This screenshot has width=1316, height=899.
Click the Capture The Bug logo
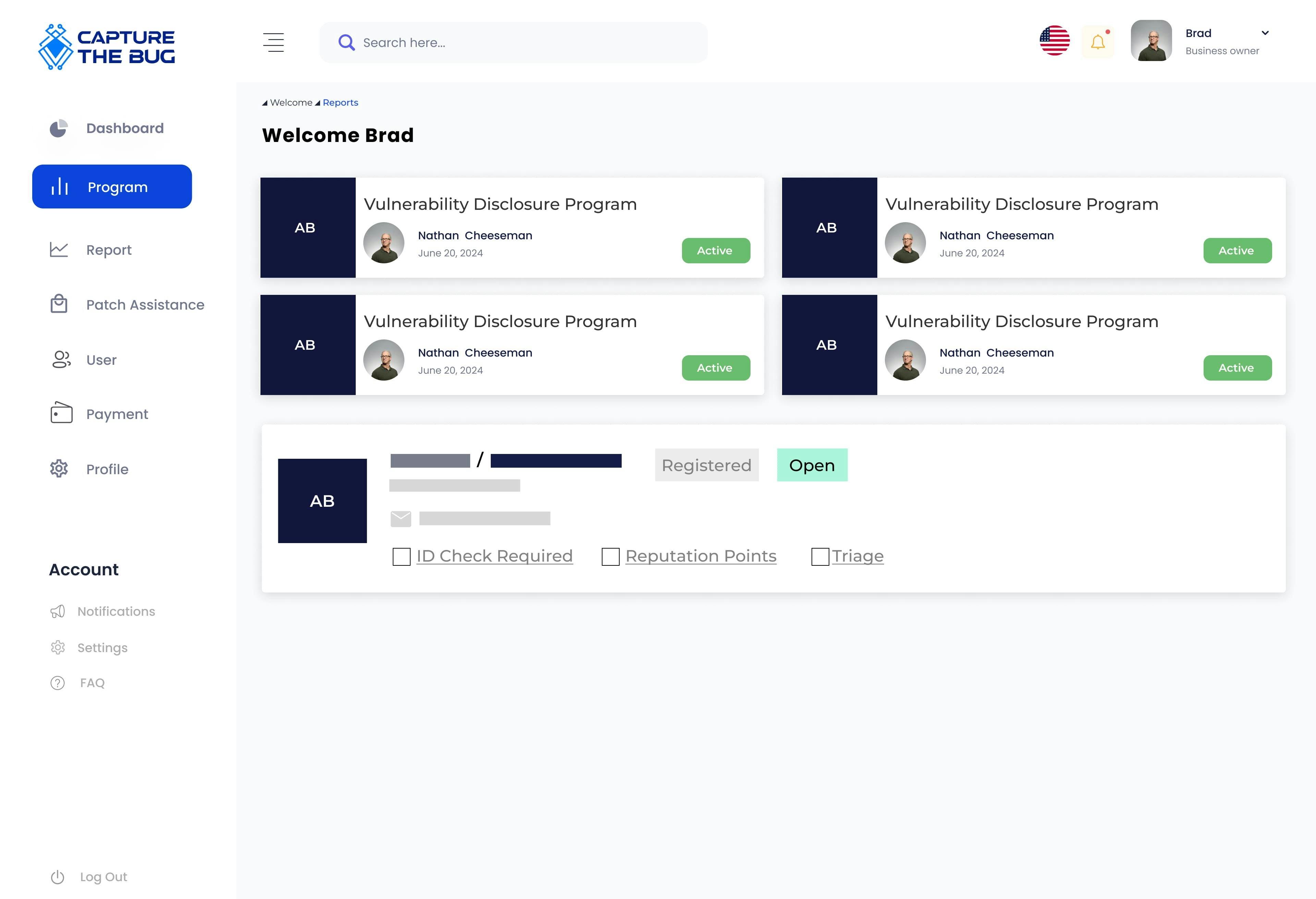107,47
